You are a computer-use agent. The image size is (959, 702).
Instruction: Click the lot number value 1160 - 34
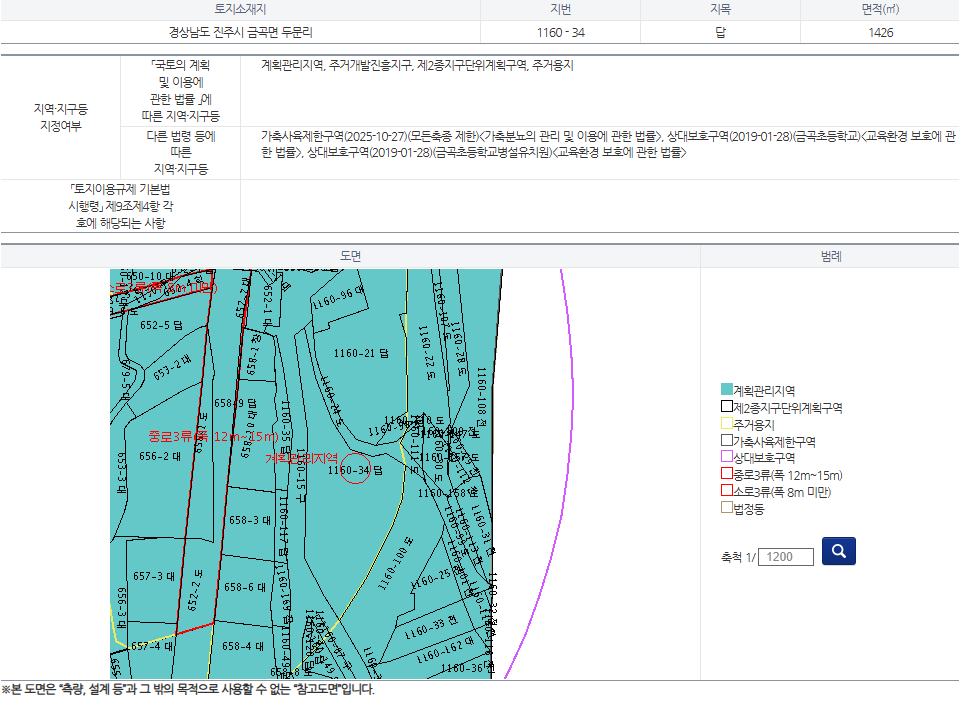point(560,32)
